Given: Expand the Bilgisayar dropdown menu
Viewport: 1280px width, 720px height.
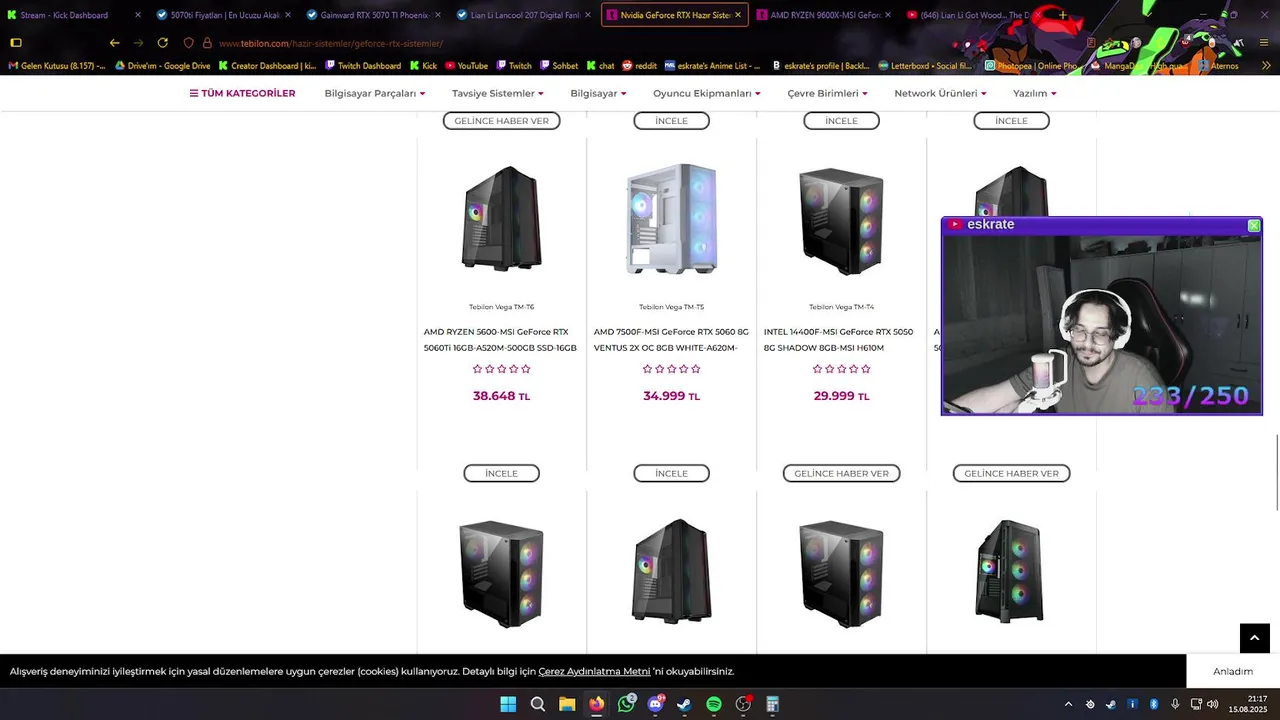Looking at the screenshot, I should (x=598, y=93).
